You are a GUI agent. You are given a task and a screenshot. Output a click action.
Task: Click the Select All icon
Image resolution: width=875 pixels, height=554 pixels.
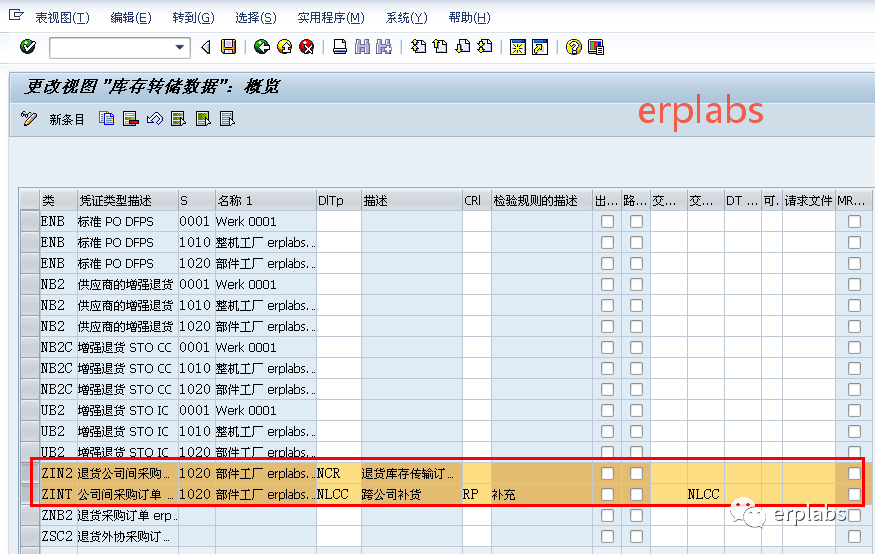pos(179,119)
